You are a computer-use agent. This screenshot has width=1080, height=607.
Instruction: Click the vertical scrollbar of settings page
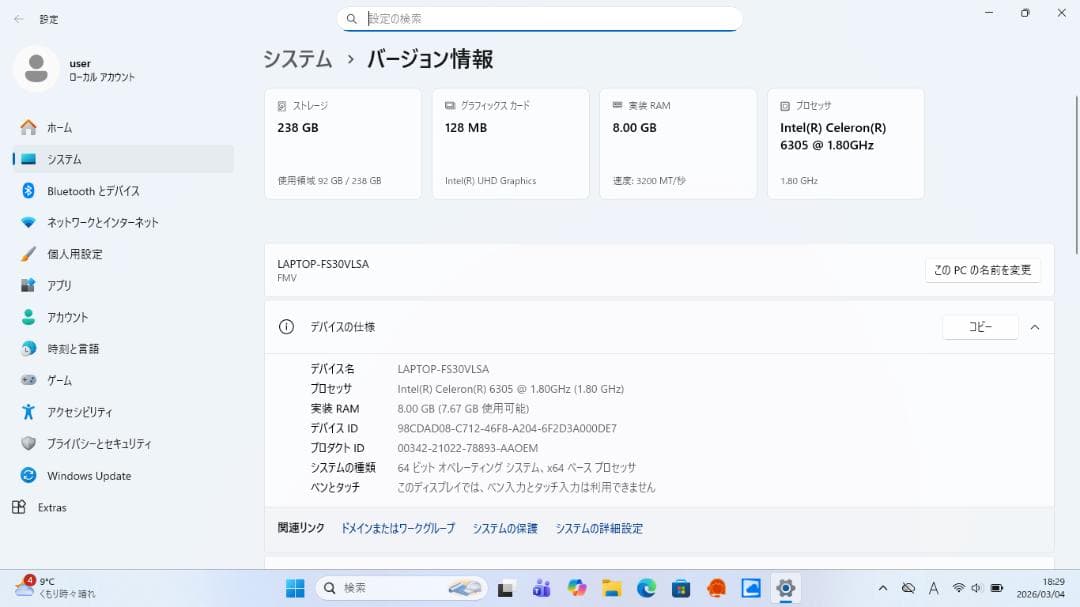(x=1076, y=175)
